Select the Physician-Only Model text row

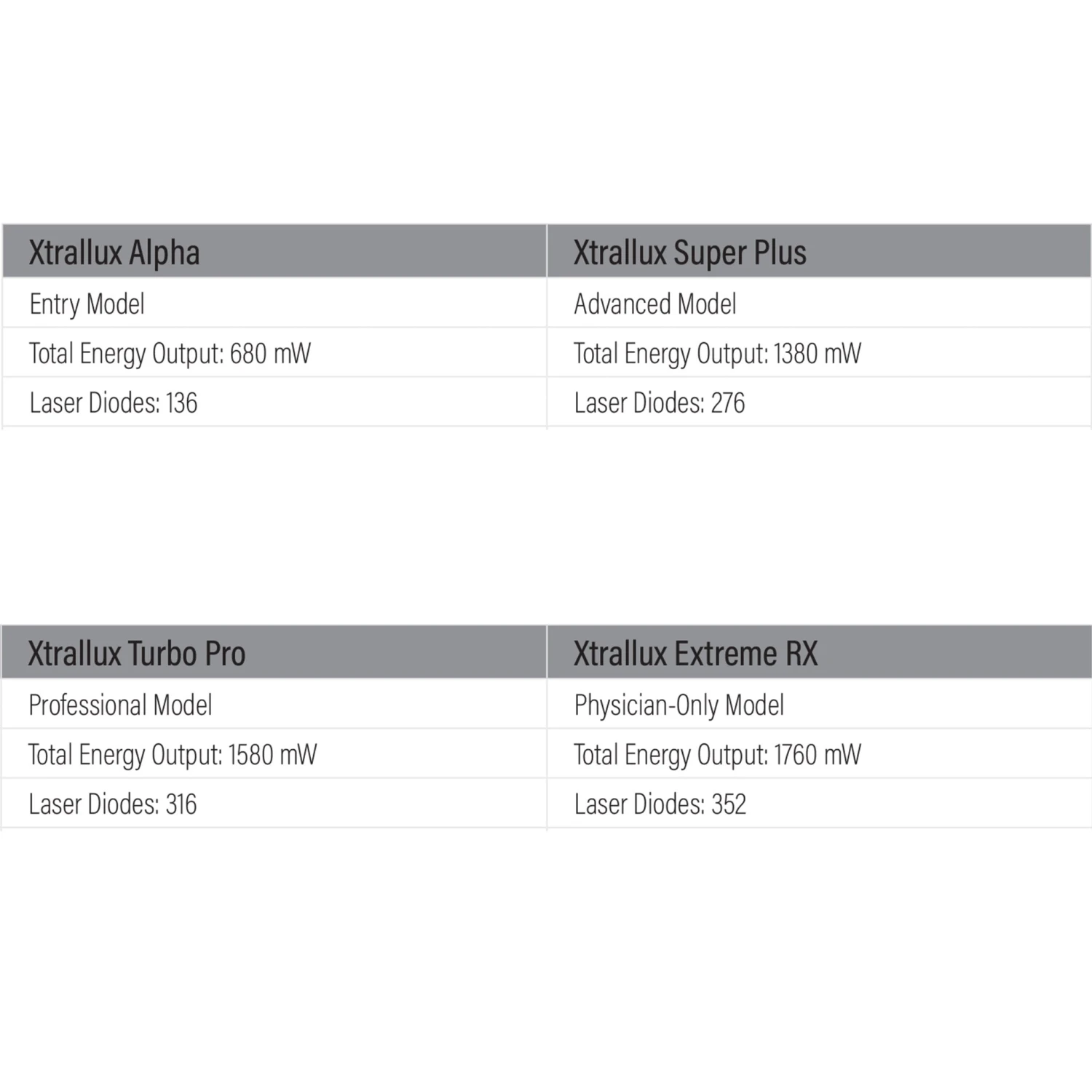(678, 705)
